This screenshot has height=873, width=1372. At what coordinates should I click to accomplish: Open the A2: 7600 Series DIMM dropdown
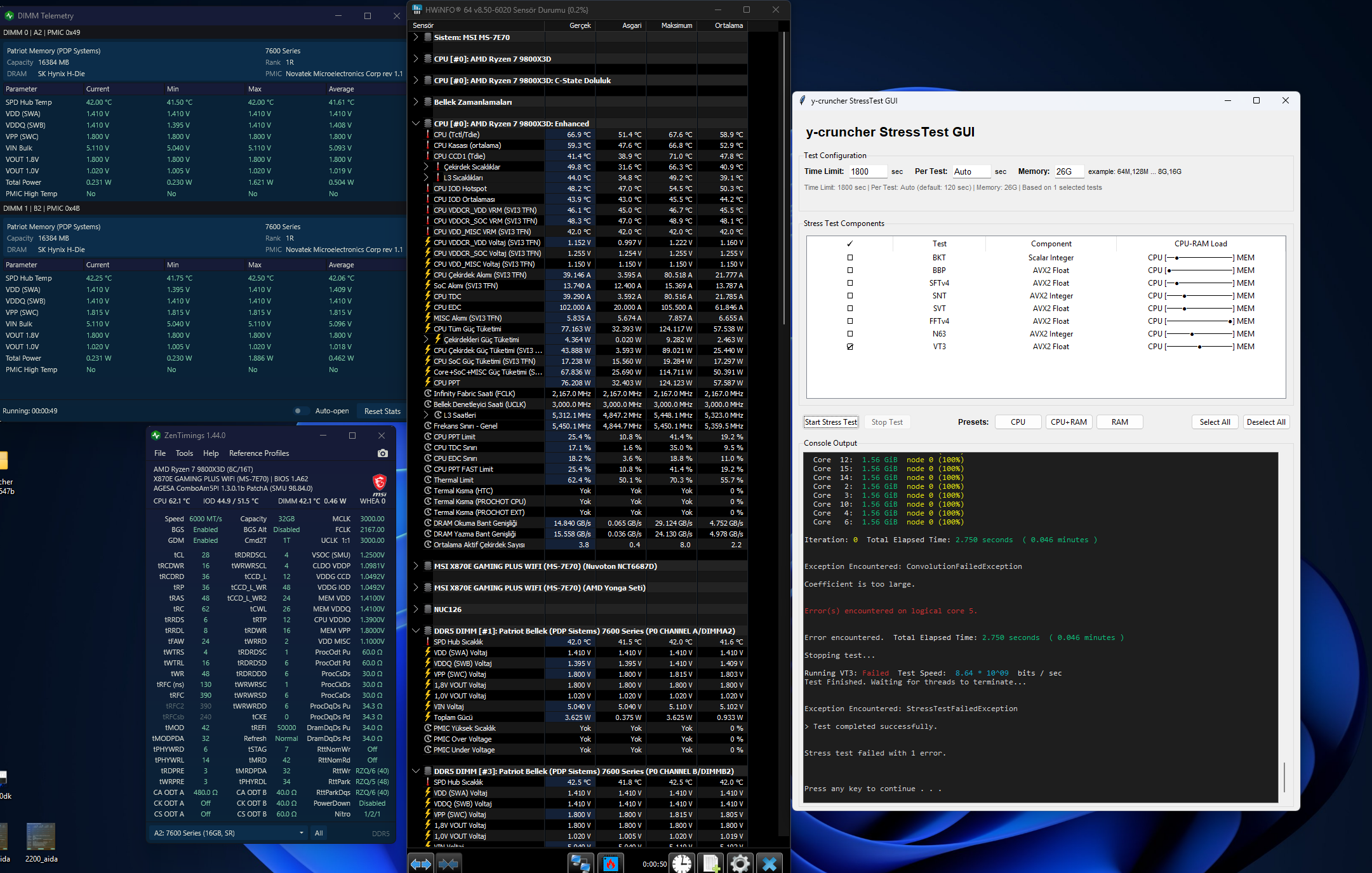click(229, 833)
